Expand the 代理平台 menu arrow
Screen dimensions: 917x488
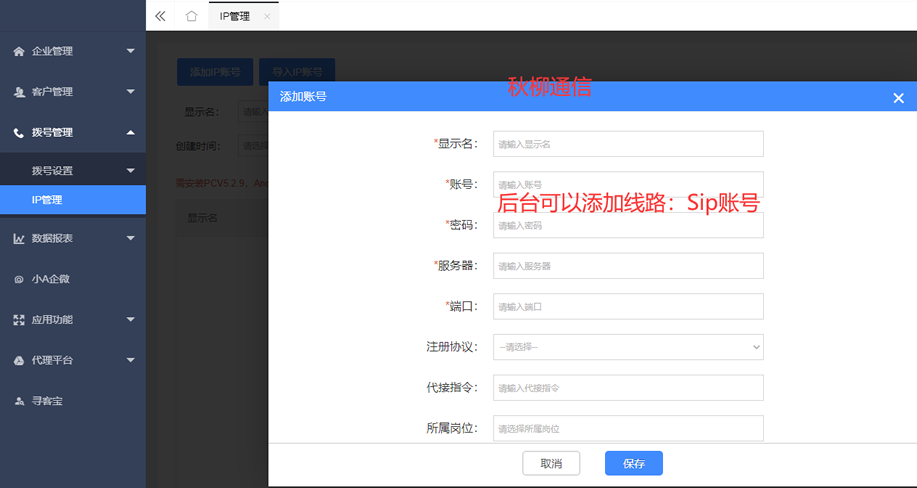click(130, 360)
